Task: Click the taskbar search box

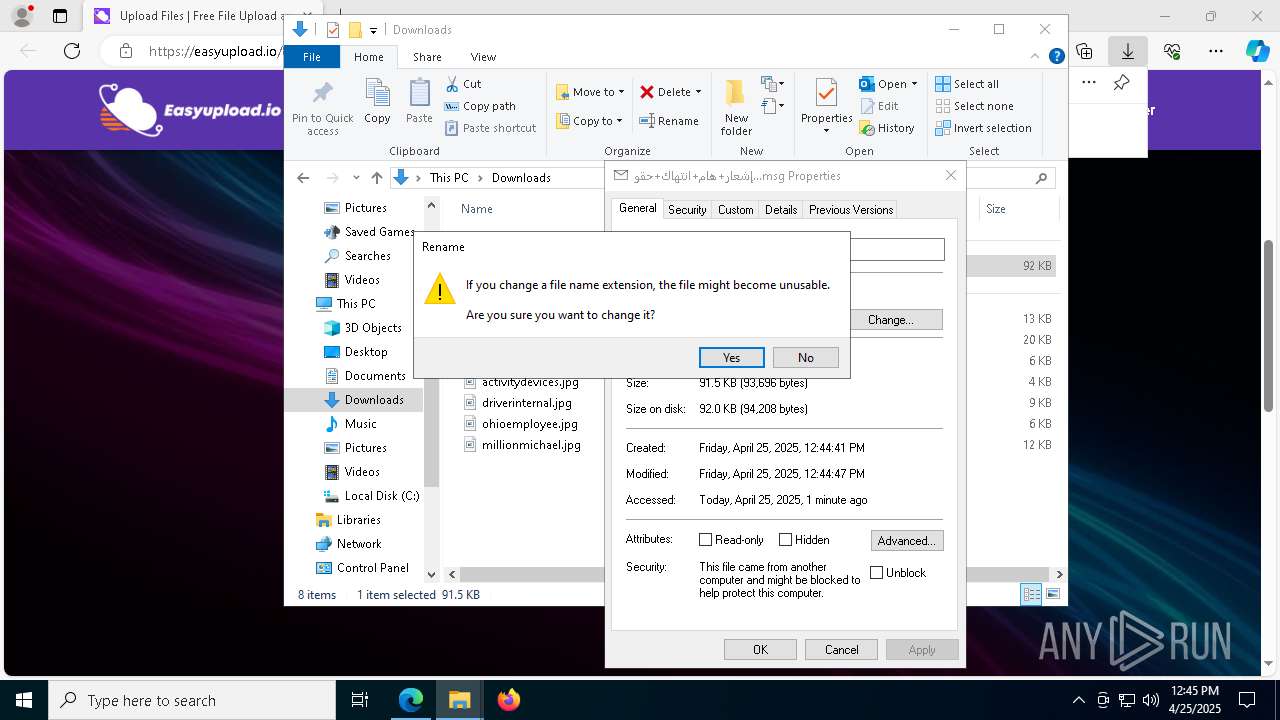Action: coord(192,700)
